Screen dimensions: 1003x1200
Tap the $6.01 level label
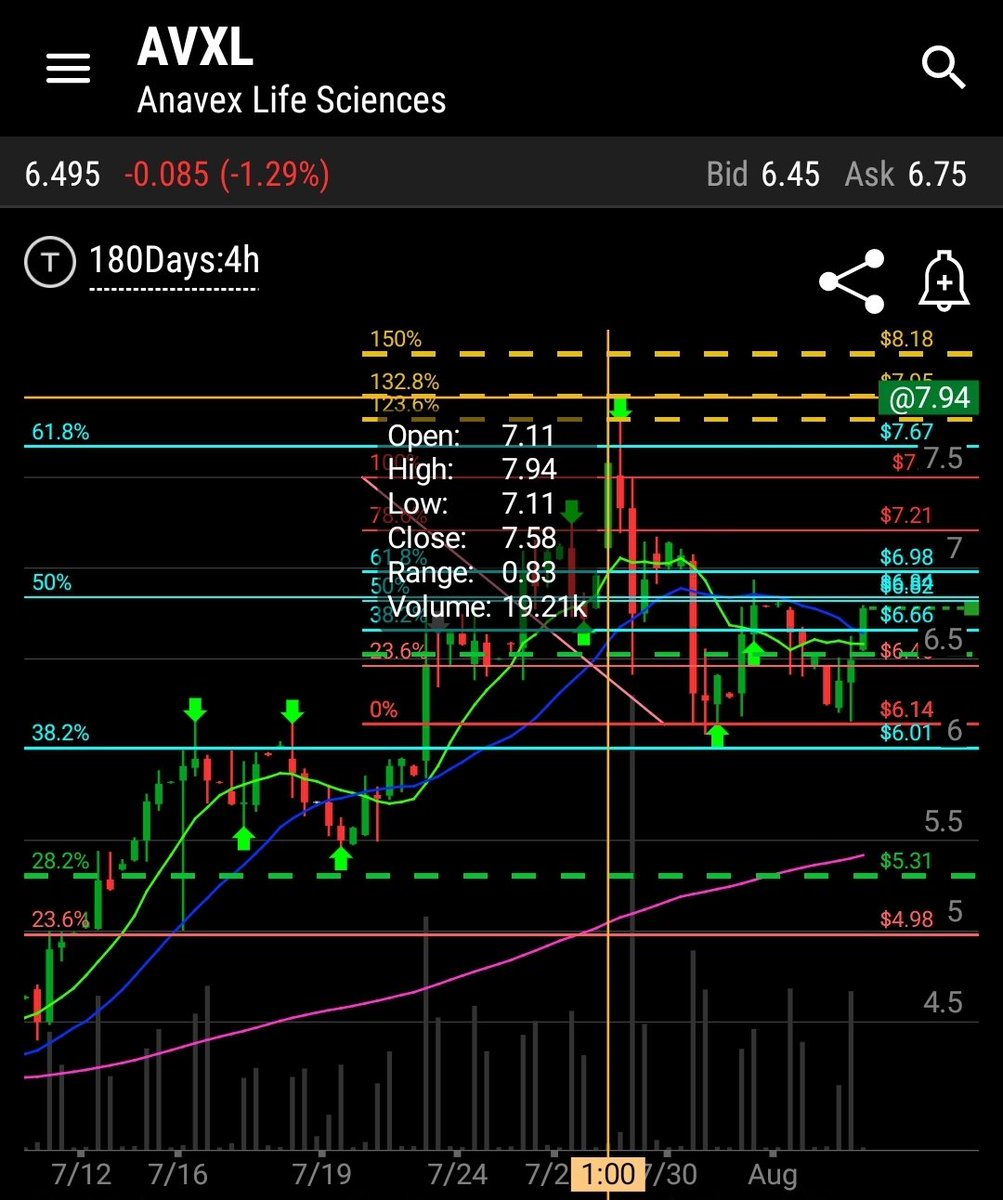tap(907, 733)
